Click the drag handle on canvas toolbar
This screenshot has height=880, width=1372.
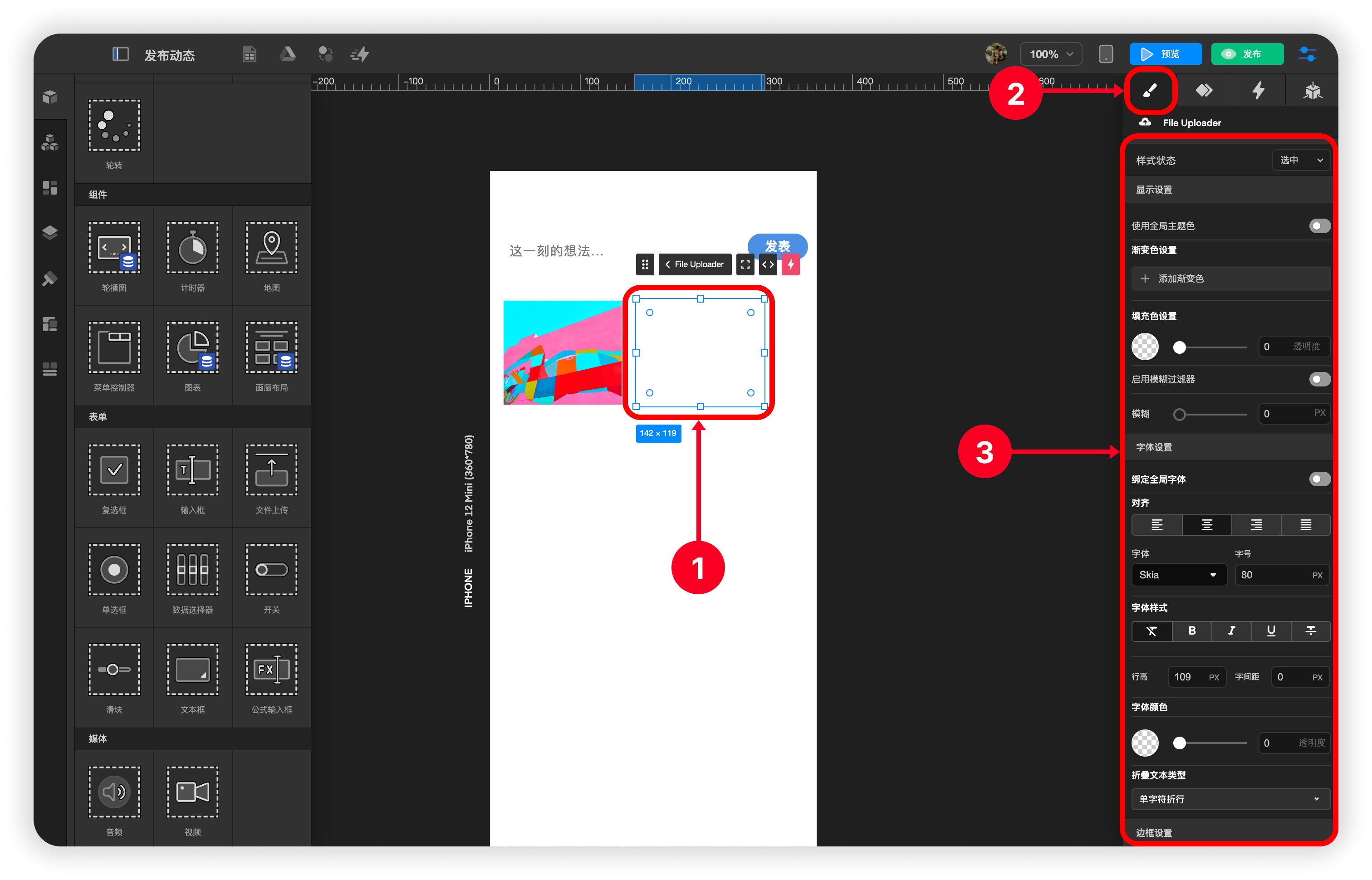coord(645,264)
